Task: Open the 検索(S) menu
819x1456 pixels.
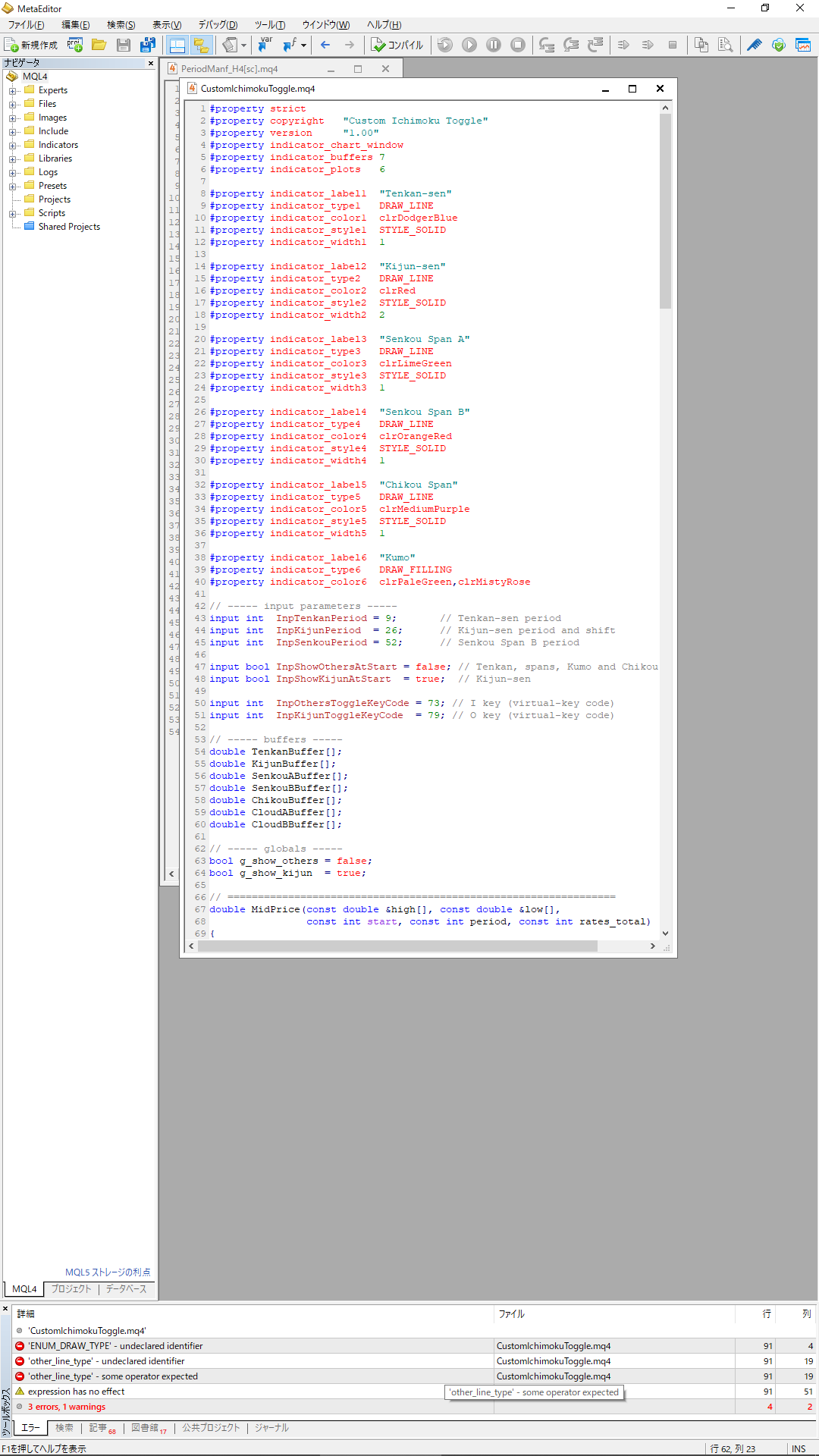Action: [x=121, y=25]
